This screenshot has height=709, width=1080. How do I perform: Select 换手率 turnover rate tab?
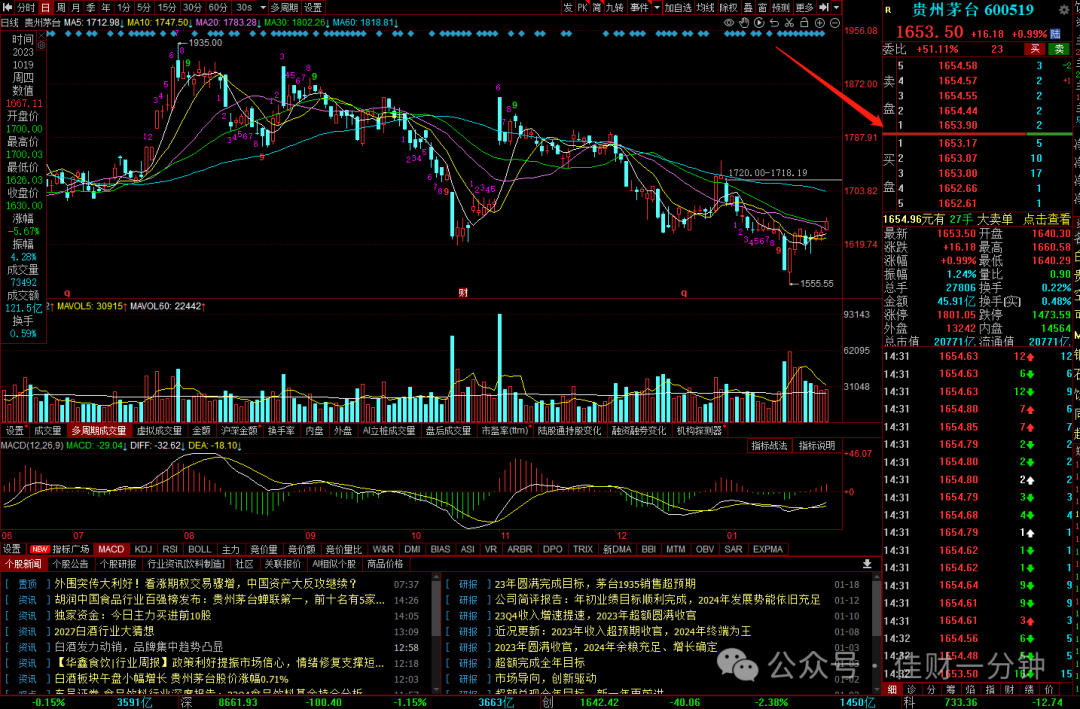click(x=281, y=431)
